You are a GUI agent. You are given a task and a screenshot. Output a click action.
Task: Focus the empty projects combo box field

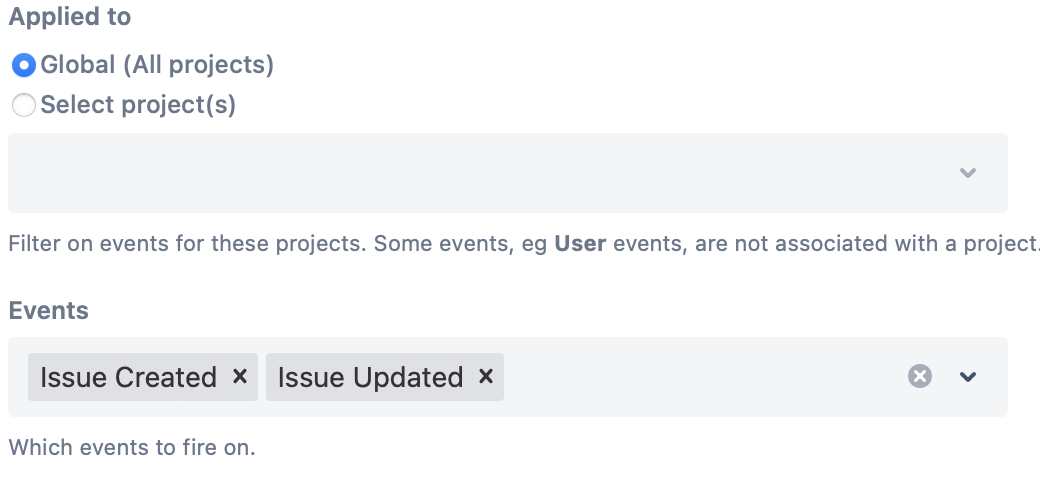507,173
